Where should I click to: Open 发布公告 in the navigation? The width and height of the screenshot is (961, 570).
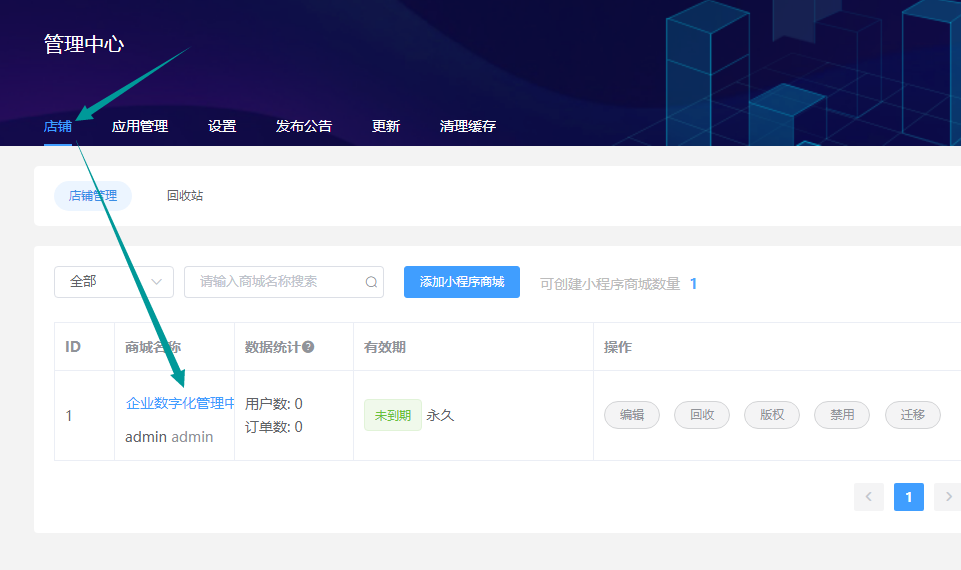[x=304, y=126]
